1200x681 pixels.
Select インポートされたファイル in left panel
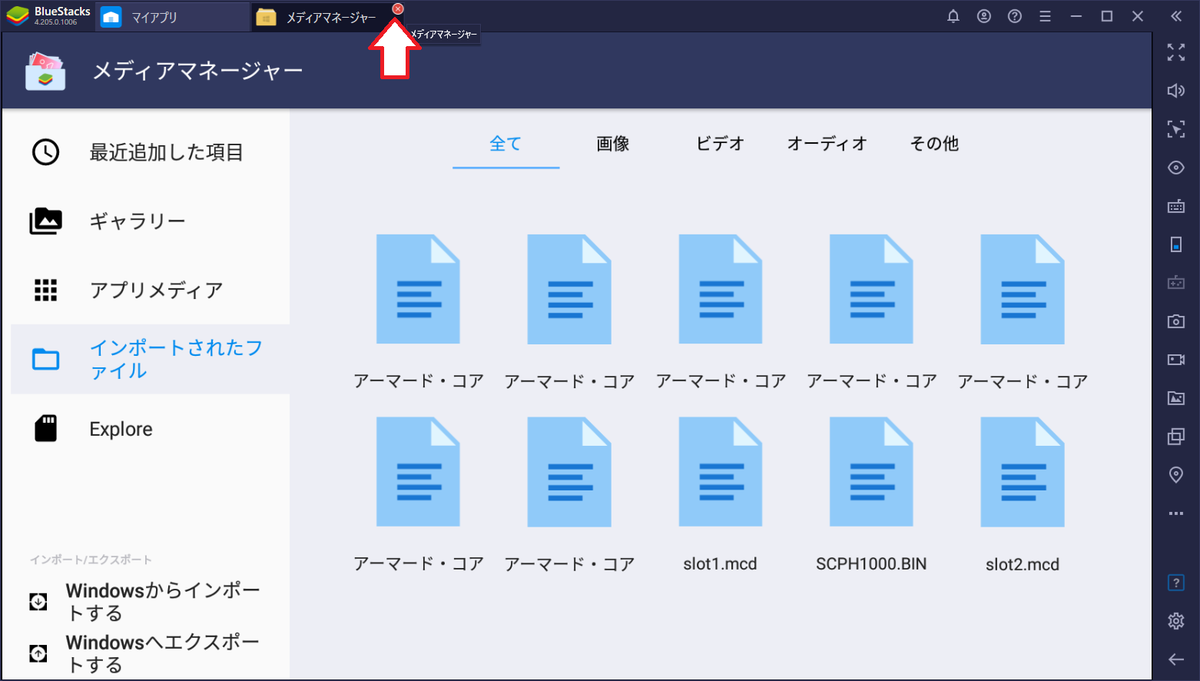coord(150,359)
